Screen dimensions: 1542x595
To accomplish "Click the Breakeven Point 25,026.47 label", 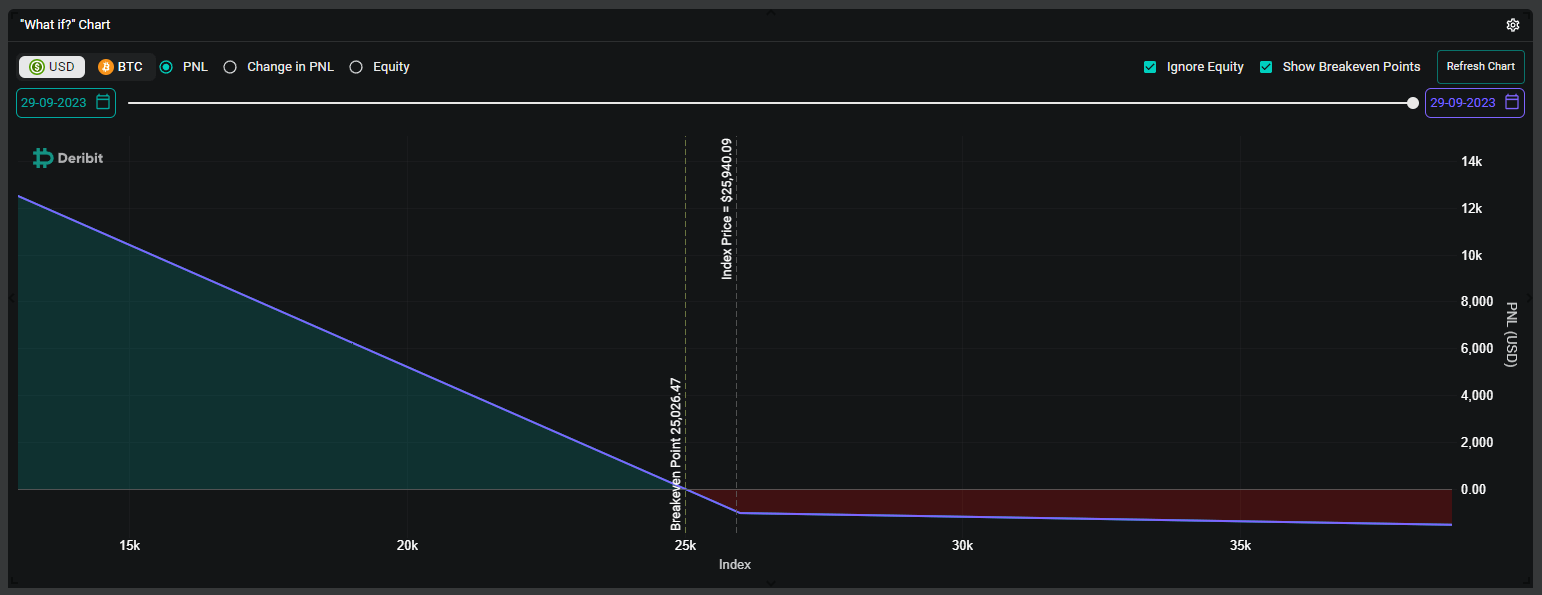I will point(677,454).
